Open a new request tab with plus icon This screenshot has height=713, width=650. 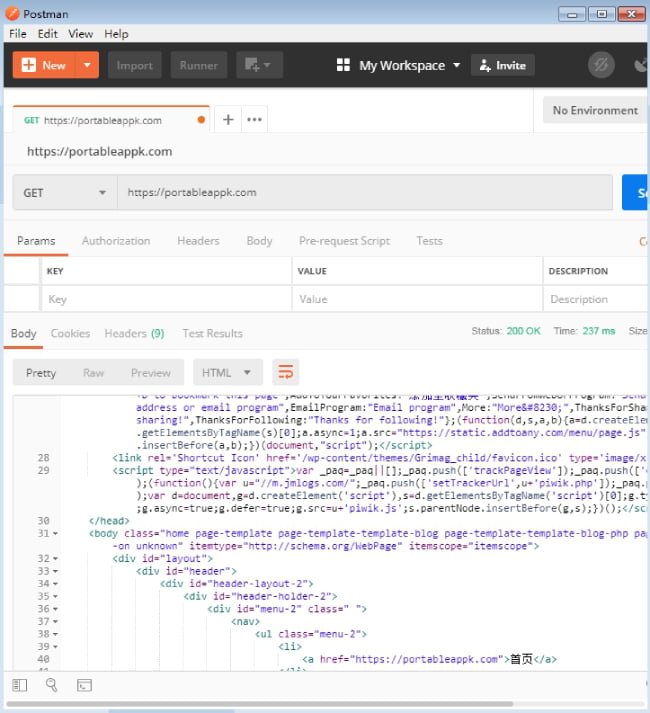click(x=228, y=120)
